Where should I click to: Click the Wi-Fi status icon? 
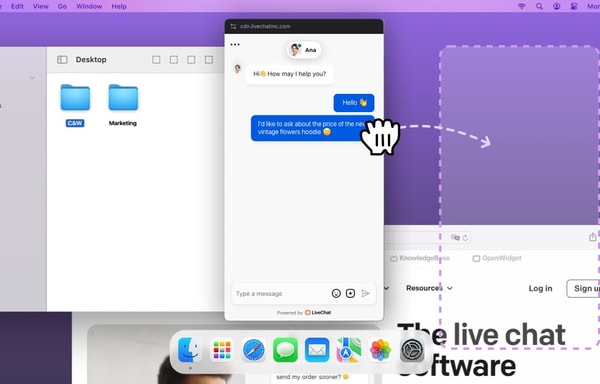tap(522, 6)
